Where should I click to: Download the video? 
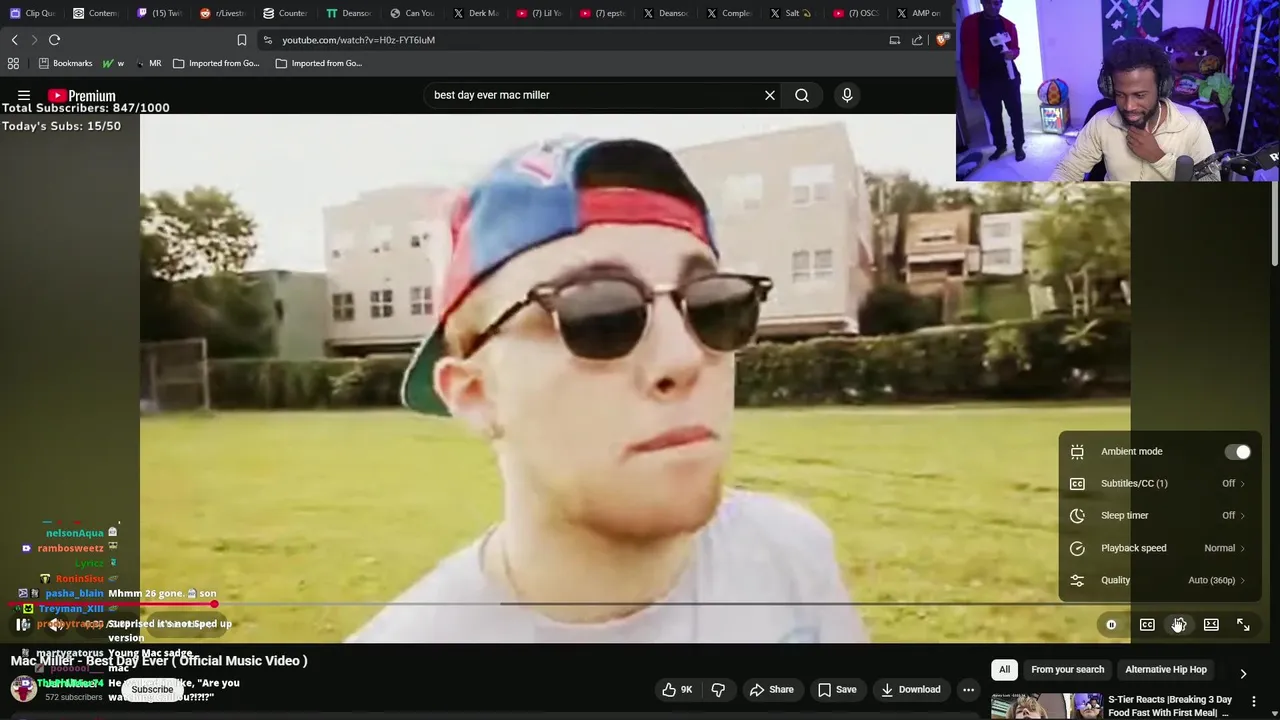909,689
